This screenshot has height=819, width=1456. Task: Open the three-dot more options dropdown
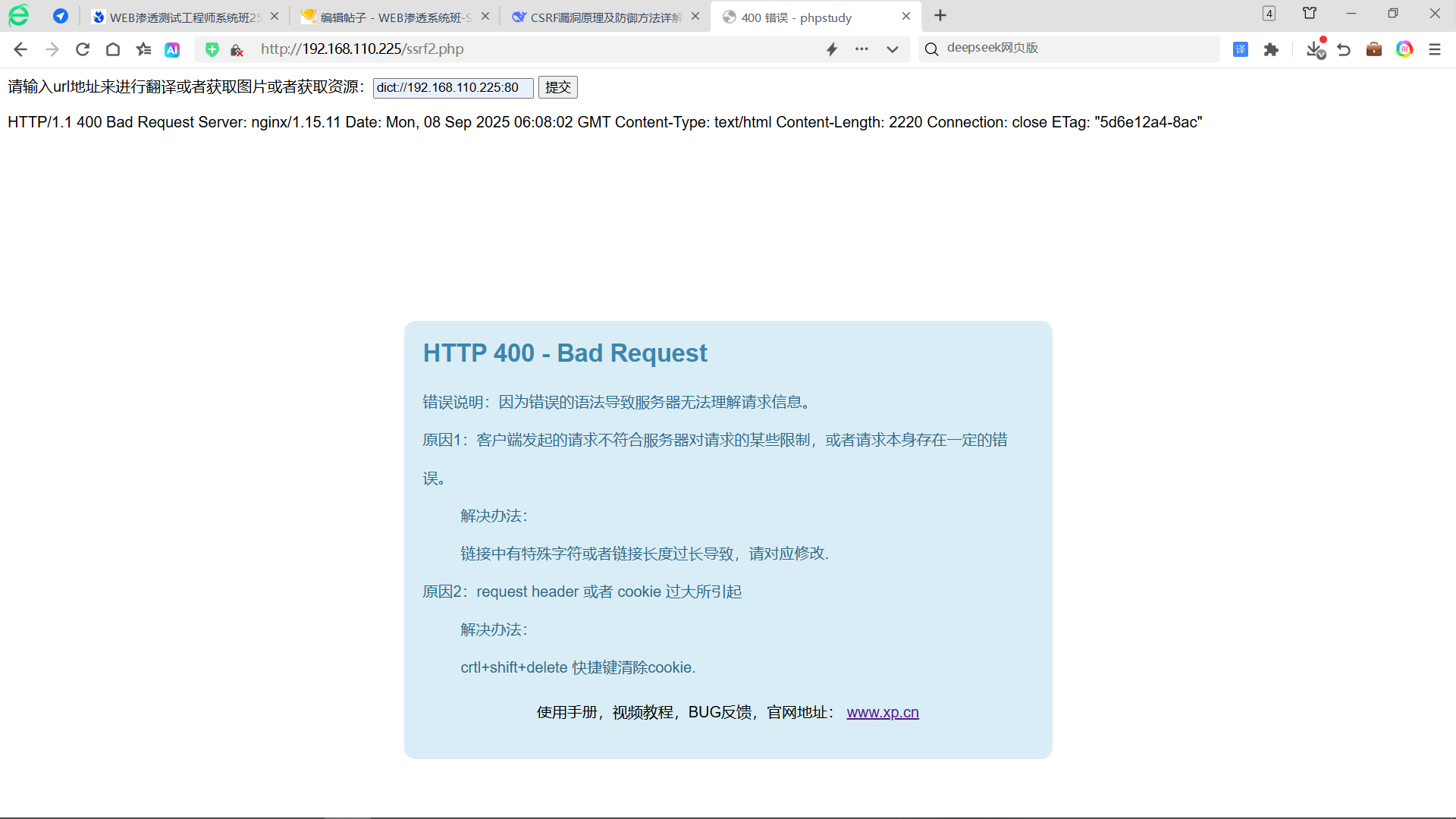point(862,49)
